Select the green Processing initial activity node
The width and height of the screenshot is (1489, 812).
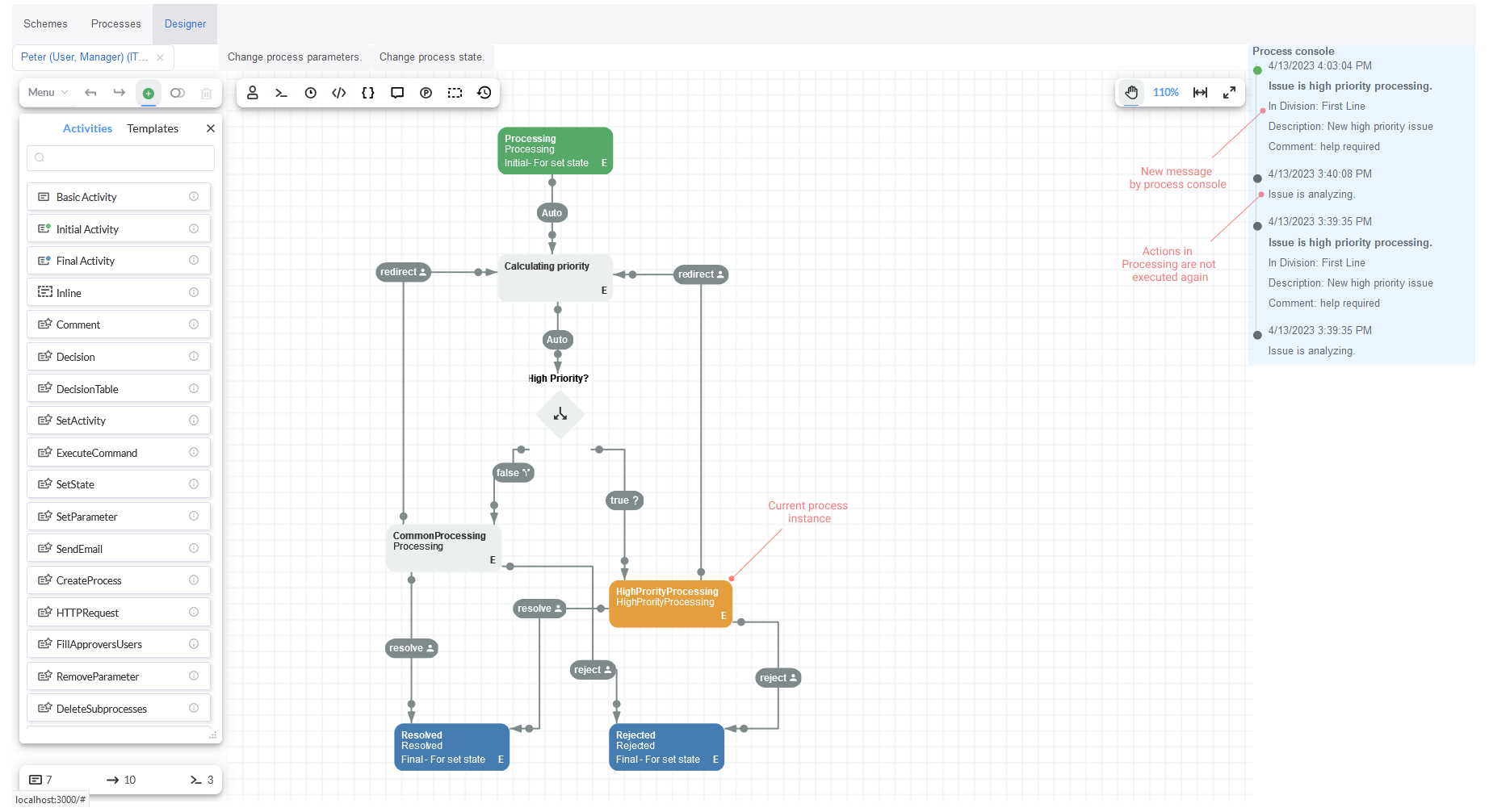point(556,150)
